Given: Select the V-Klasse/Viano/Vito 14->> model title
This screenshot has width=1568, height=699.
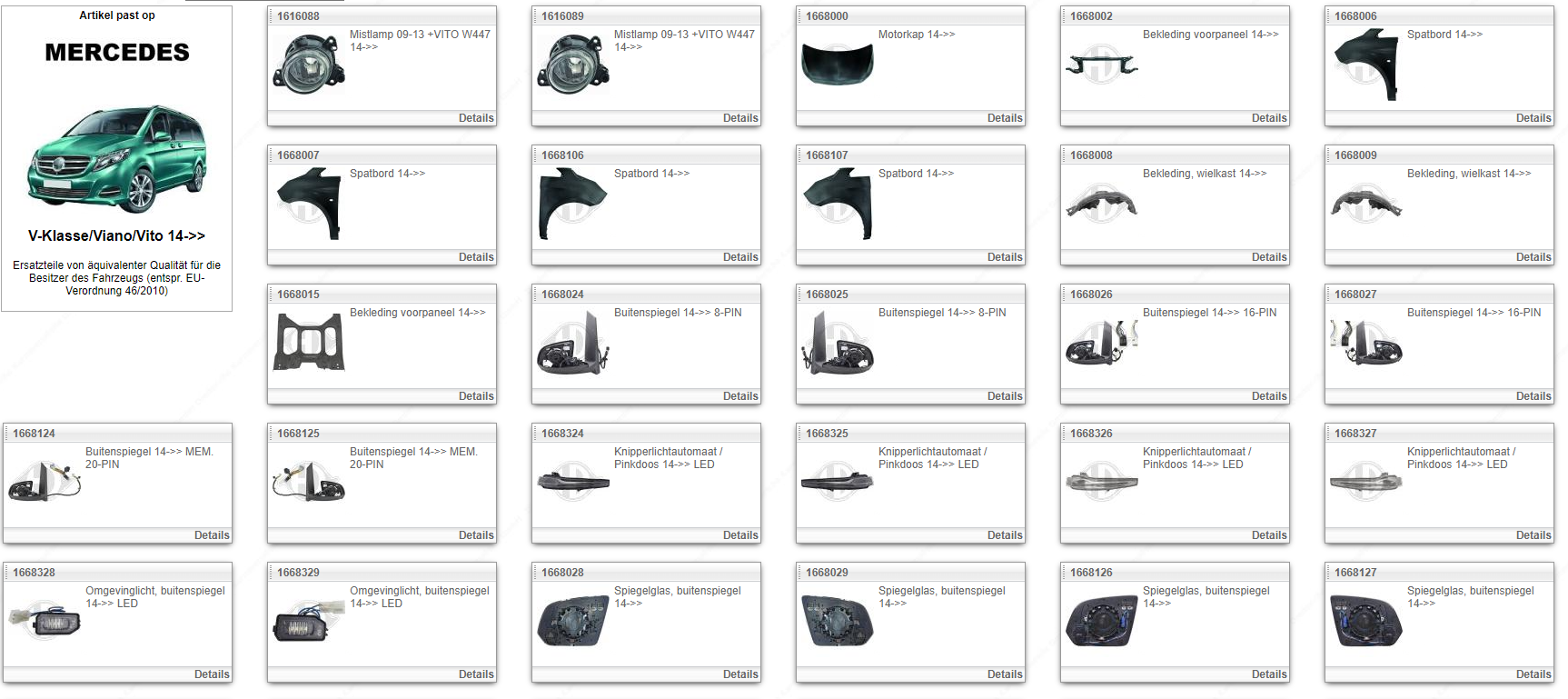Looking at the screenshot, I should (x=116, y=235).
